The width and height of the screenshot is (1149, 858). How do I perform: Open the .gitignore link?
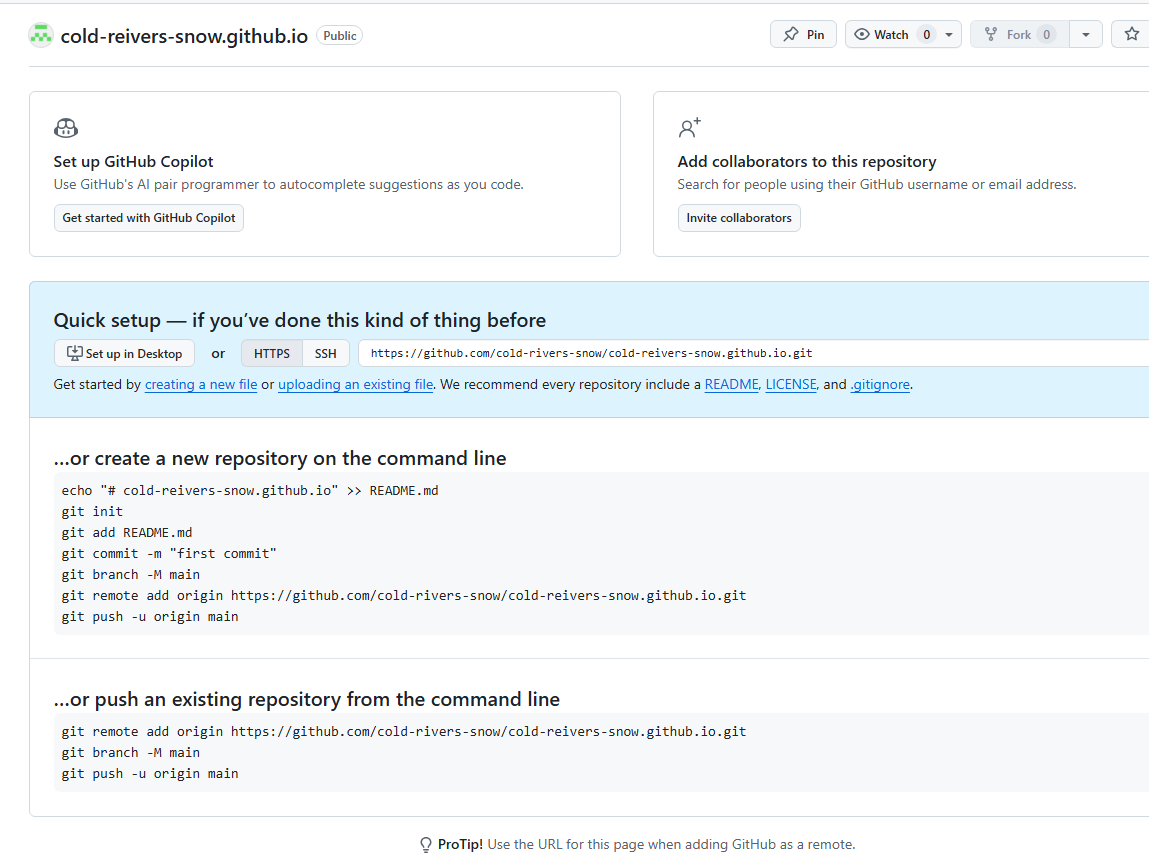point(880,385)
